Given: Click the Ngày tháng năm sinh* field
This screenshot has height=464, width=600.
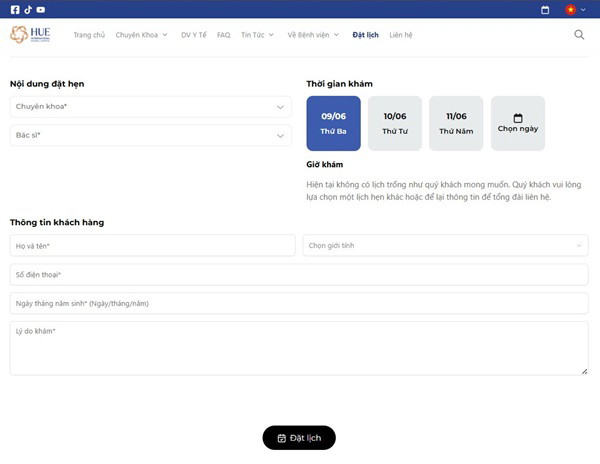Looking at the screenshot, I should click(299, 303).
